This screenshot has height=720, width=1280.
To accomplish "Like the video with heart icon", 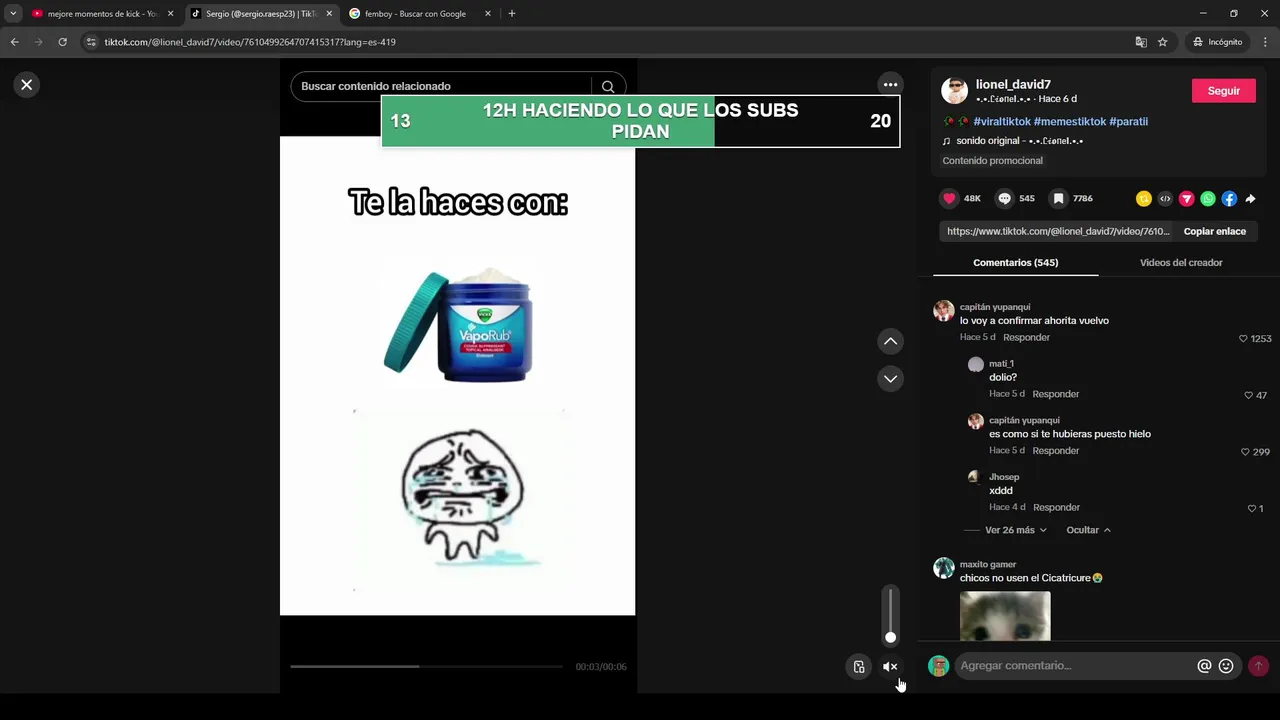I will 950,199.
